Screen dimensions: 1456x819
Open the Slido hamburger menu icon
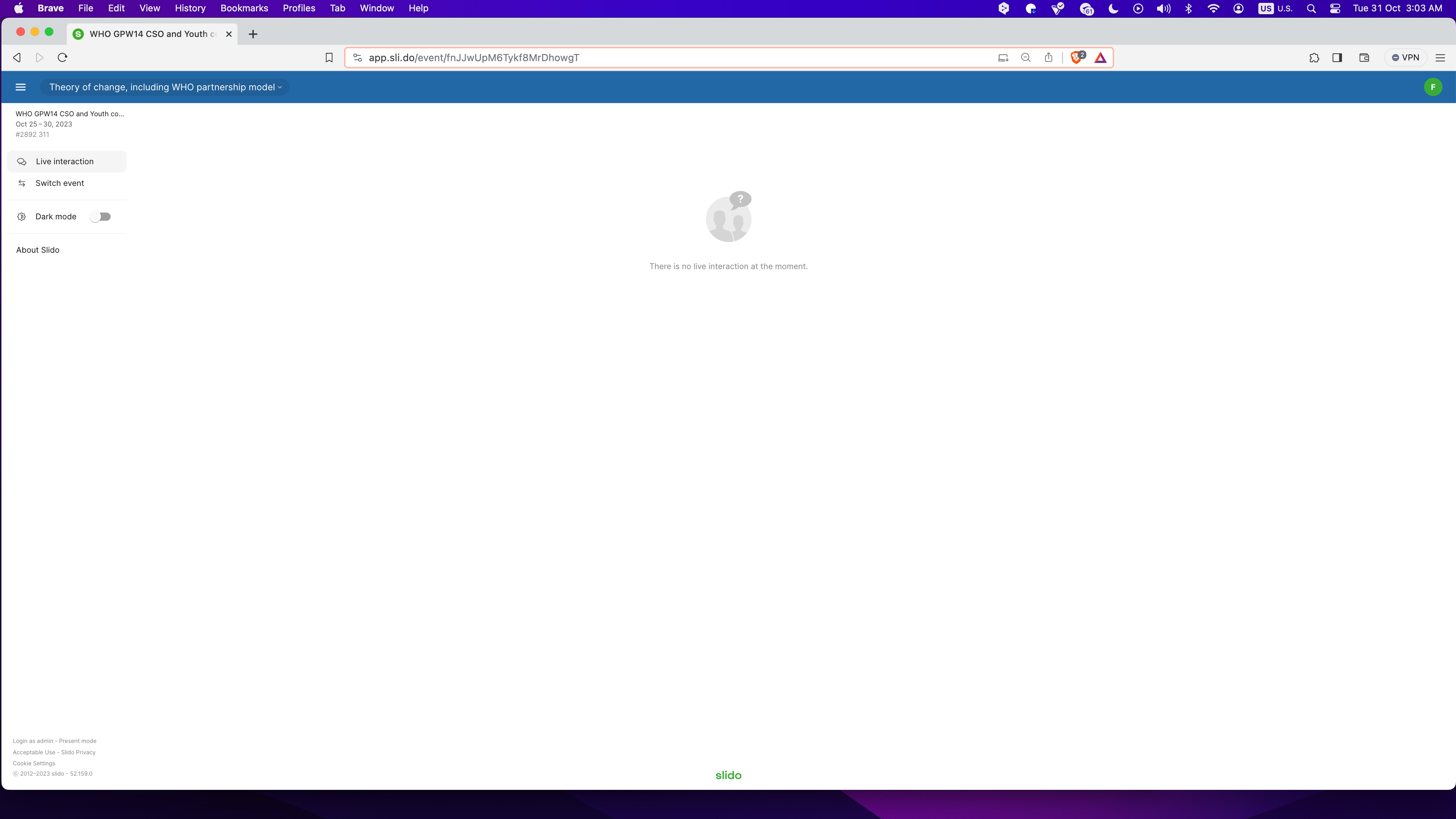pyautogui.click(x=21, y=87)
